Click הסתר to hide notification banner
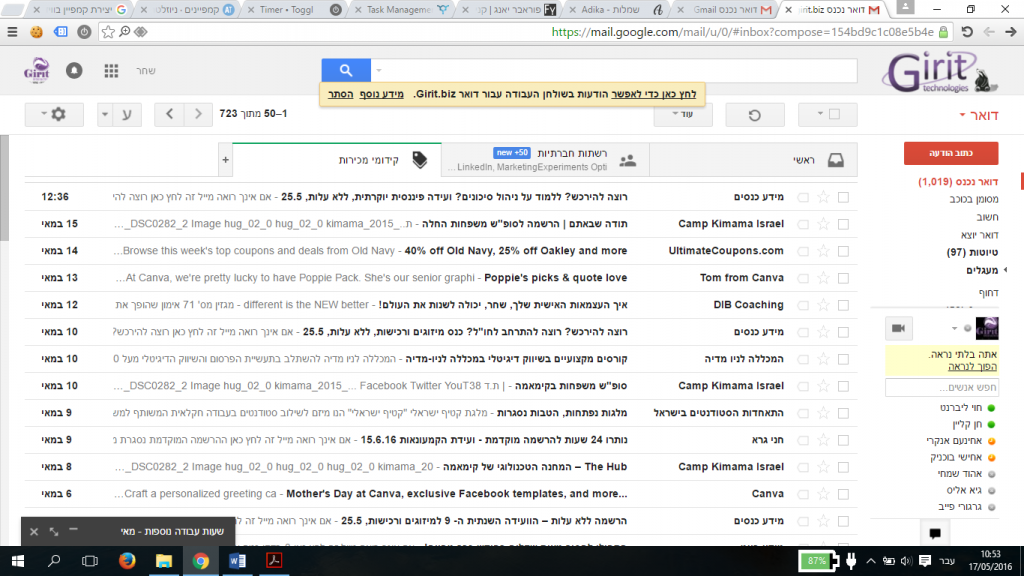Image resolution: width=1024 pixels, height=576 pixels. click(x=340, y=94)
